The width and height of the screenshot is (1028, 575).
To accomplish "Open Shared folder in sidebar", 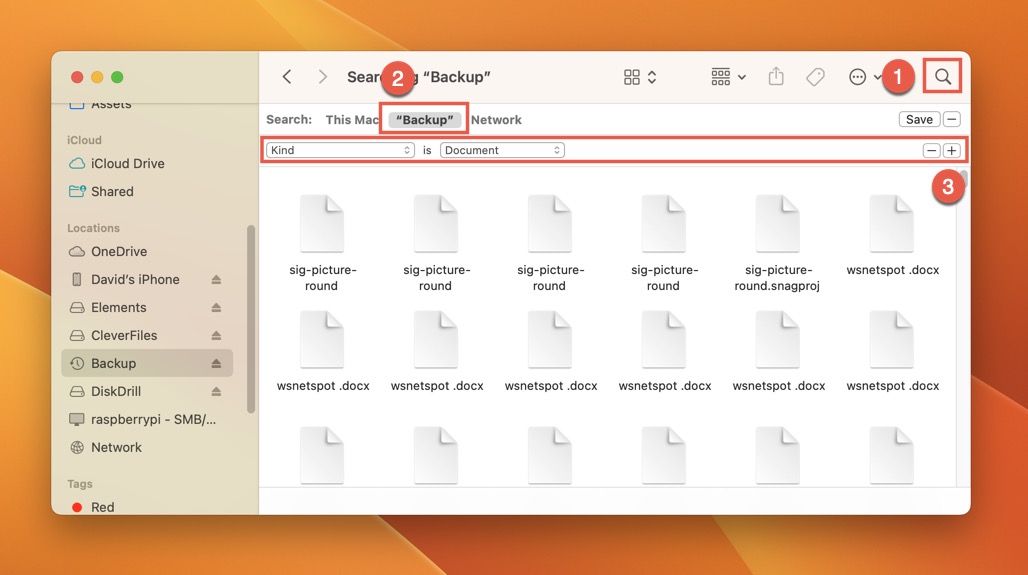I will [x=112, y=191].
